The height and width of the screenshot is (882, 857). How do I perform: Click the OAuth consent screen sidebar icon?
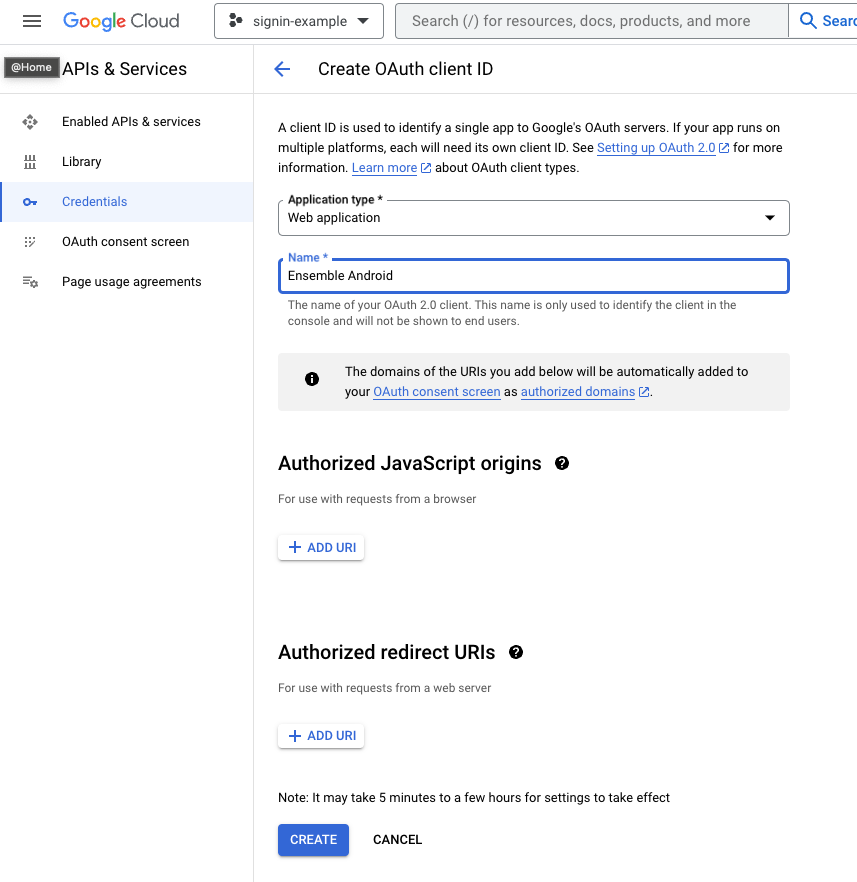pyautogui.click(x=31, y=241)
